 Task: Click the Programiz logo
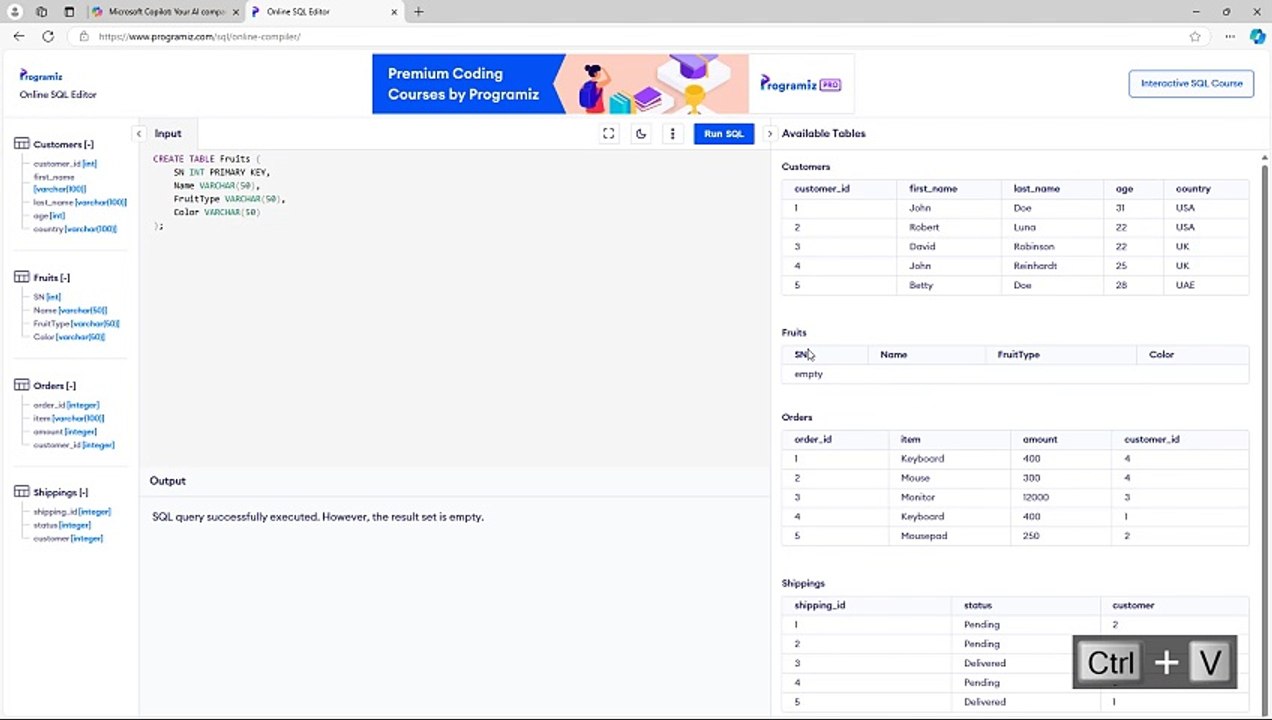[x=41, y=76]
